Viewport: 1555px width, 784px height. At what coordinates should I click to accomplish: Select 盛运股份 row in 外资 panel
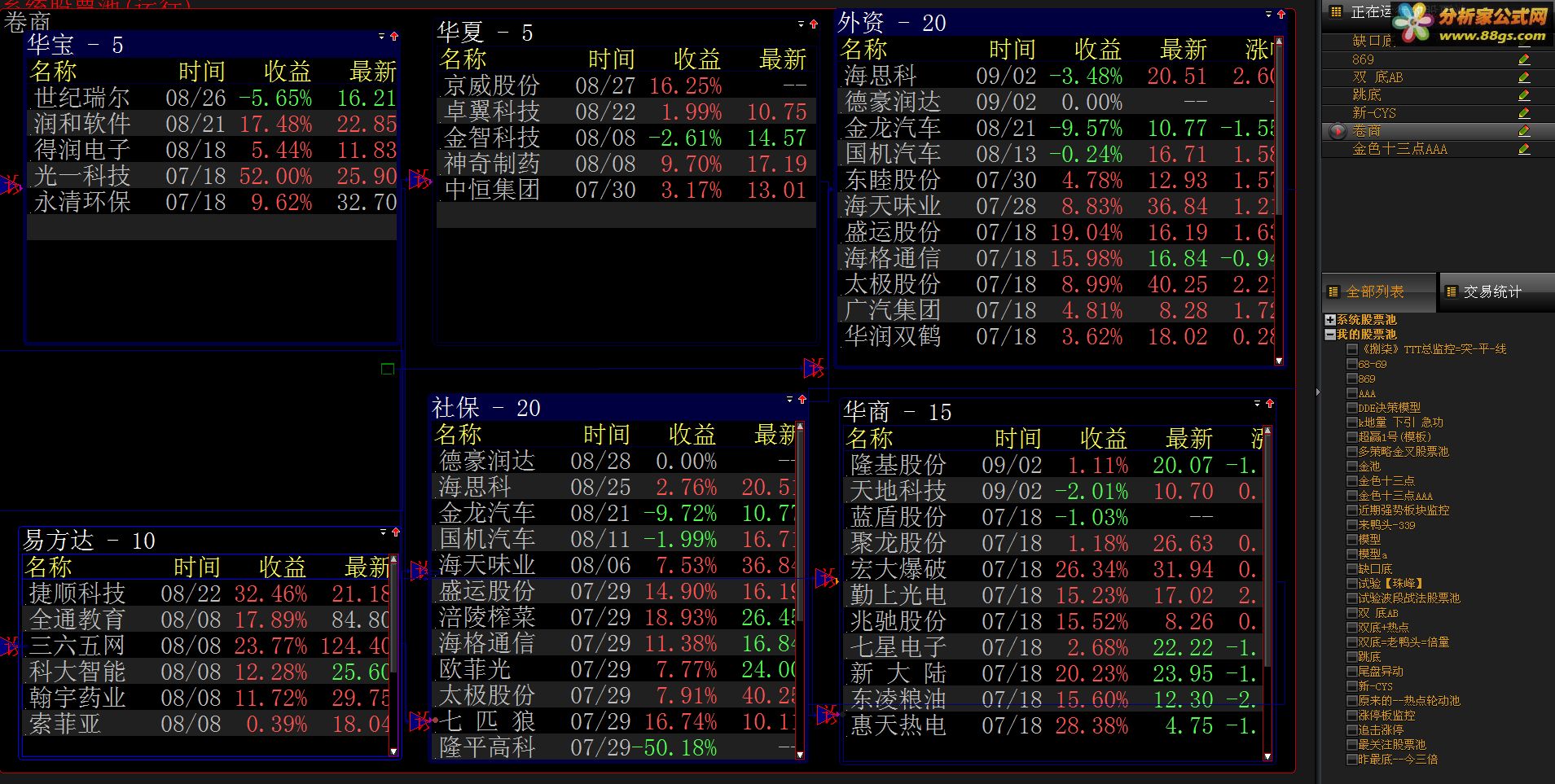click(1056, 232)
